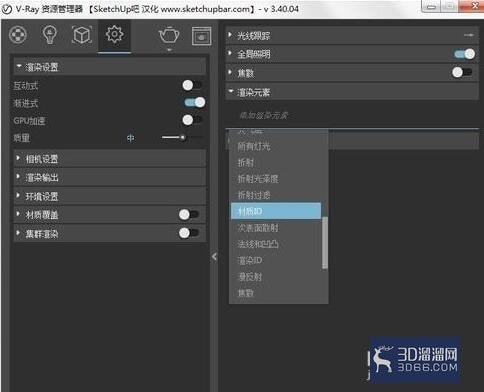Click the 质量 label
The height and width of the screenshot is (392, 484).
coord(22,138)
